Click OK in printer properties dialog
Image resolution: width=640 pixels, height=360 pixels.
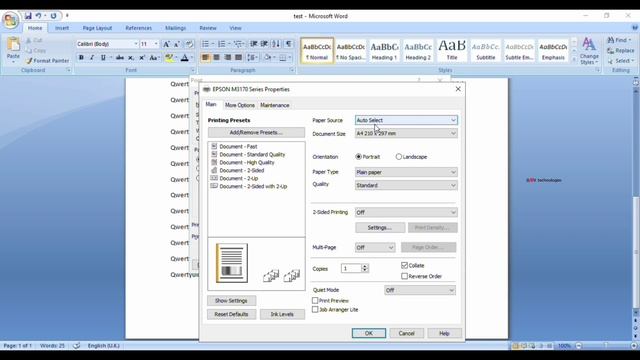[x=369, y=333]
